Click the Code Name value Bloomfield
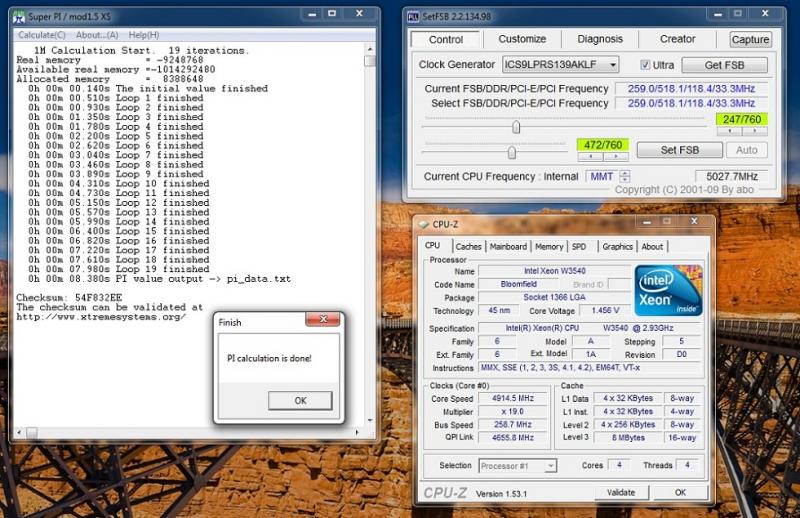 [518, 284]
